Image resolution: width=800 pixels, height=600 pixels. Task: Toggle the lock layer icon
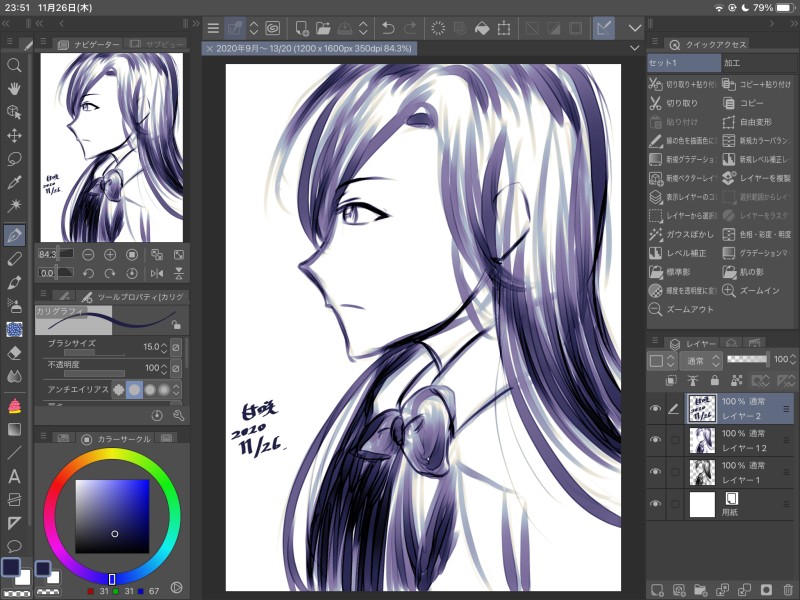714,380
